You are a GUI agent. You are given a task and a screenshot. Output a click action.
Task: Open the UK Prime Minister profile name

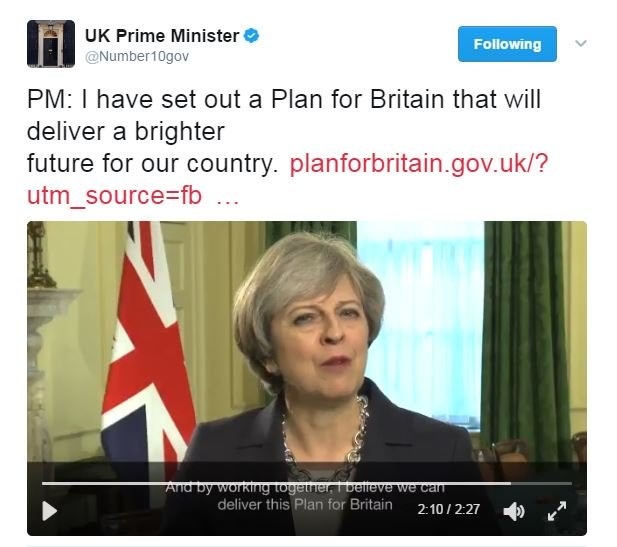point(162,36)
